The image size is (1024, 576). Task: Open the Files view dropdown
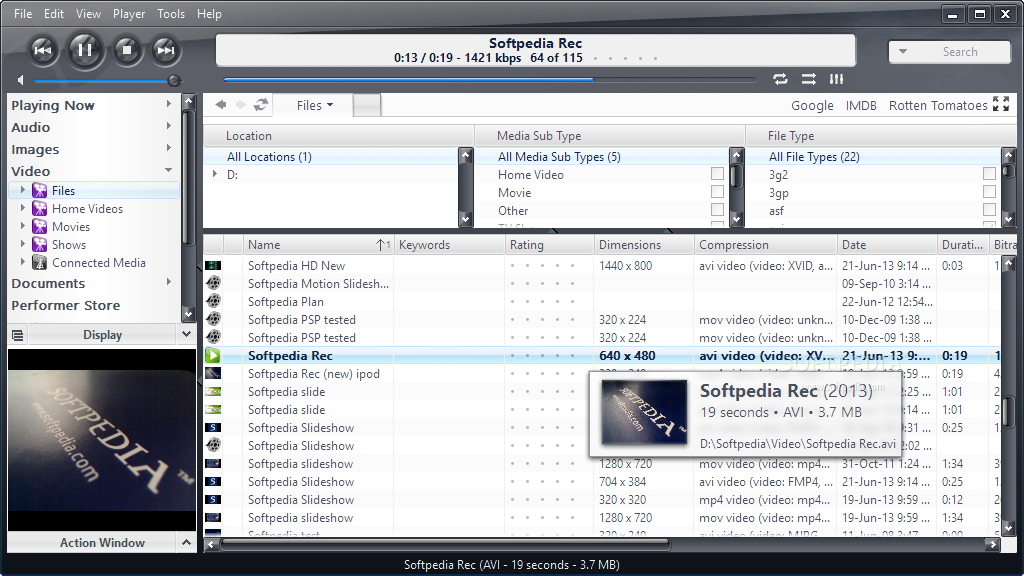point(314,105)
